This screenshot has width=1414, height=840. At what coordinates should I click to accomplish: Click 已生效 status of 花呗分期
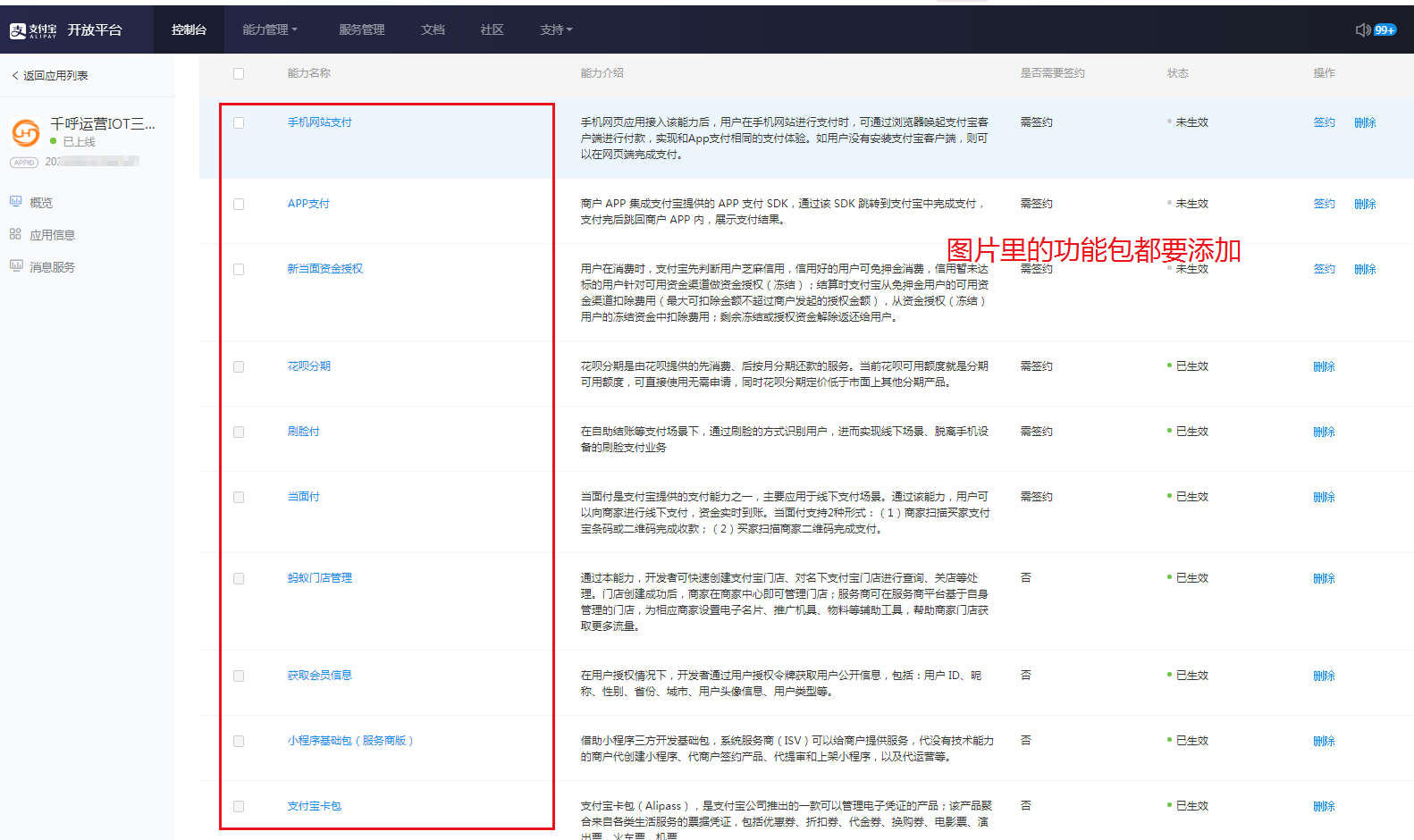click(1191, 366)
